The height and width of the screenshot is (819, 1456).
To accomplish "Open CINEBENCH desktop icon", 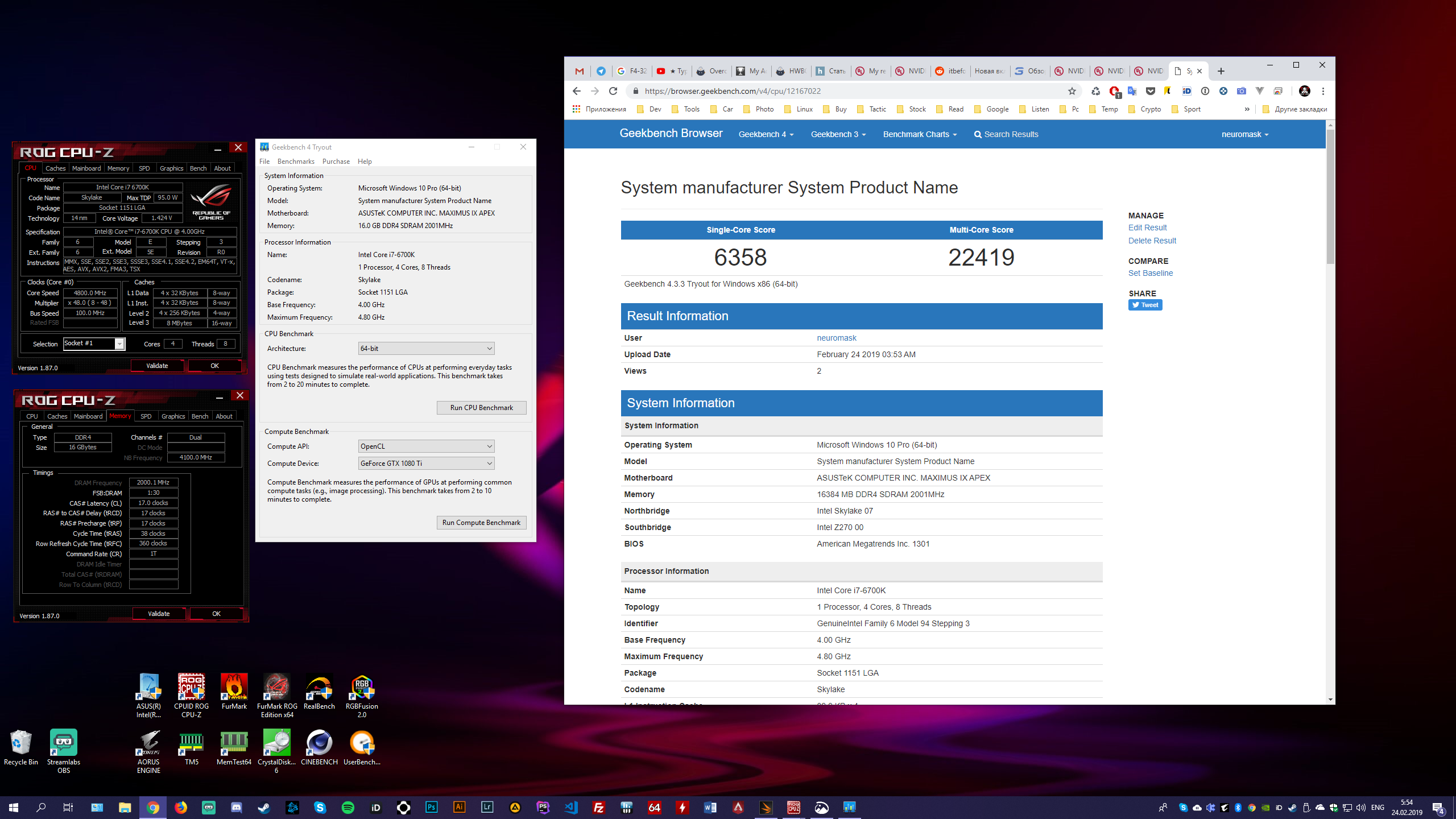I will 319,747.
